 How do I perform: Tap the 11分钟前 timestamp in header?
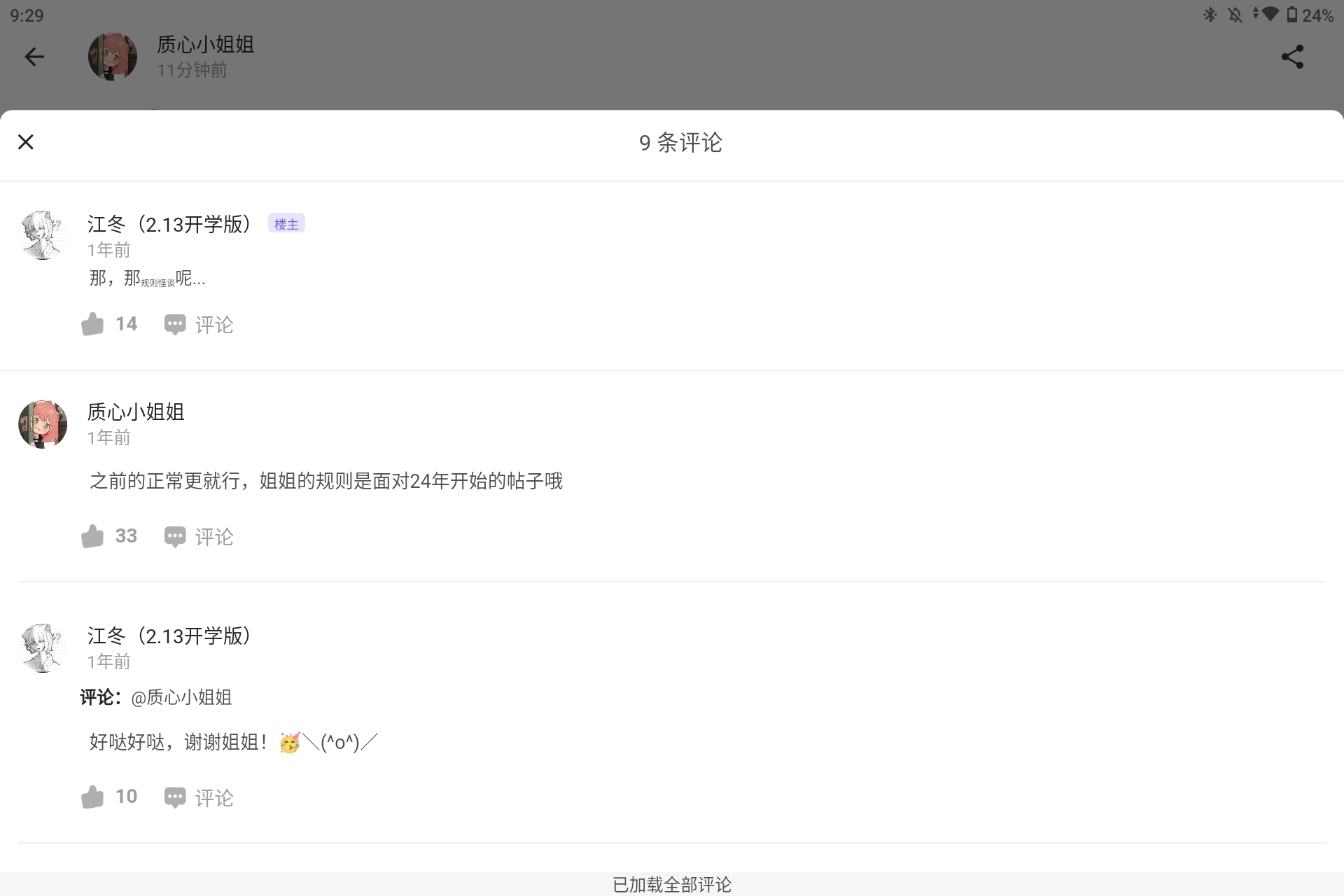(x=192, y=70)
